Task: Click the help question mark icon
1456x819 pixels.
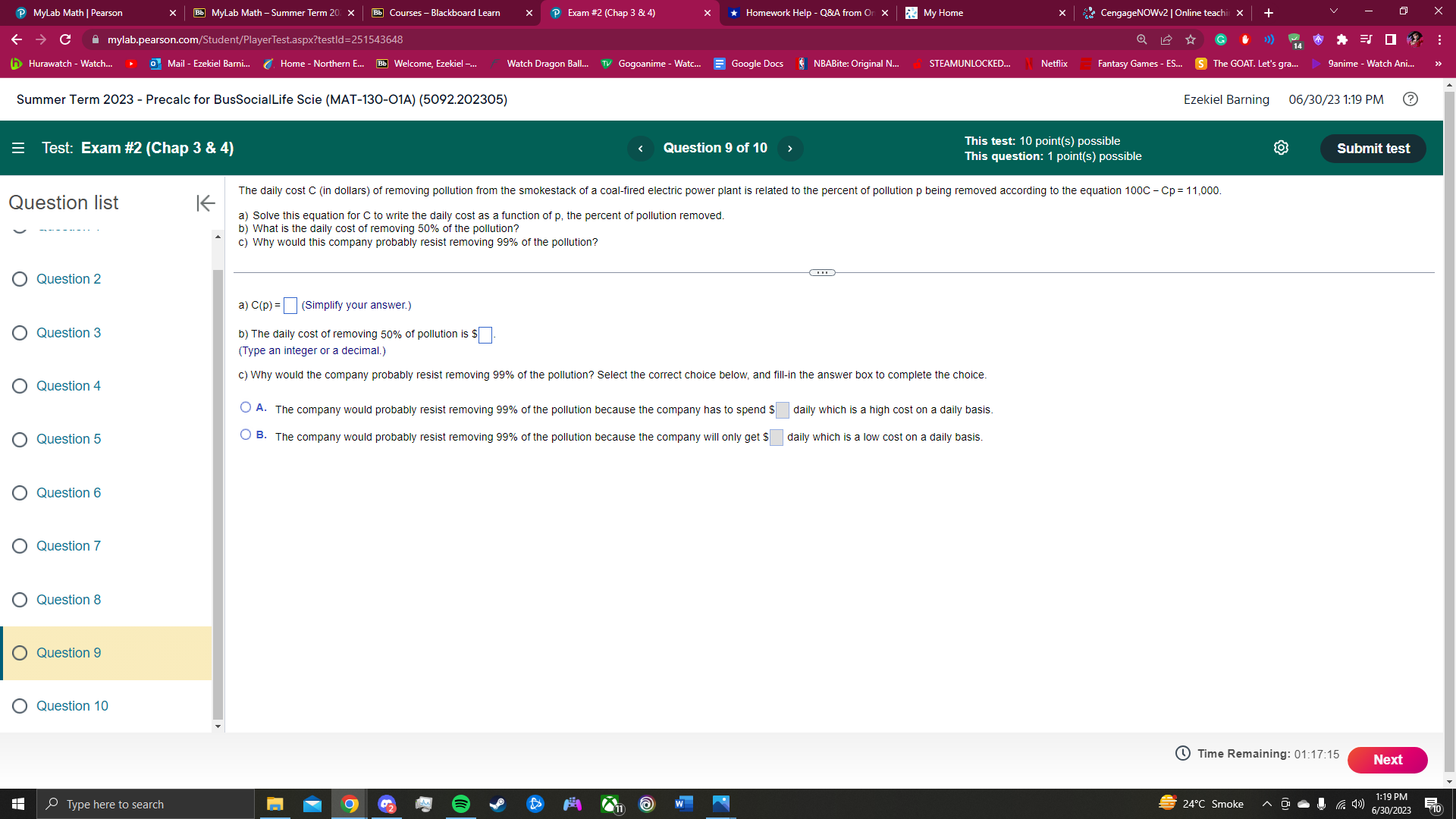Action: tap(1410, 99)
